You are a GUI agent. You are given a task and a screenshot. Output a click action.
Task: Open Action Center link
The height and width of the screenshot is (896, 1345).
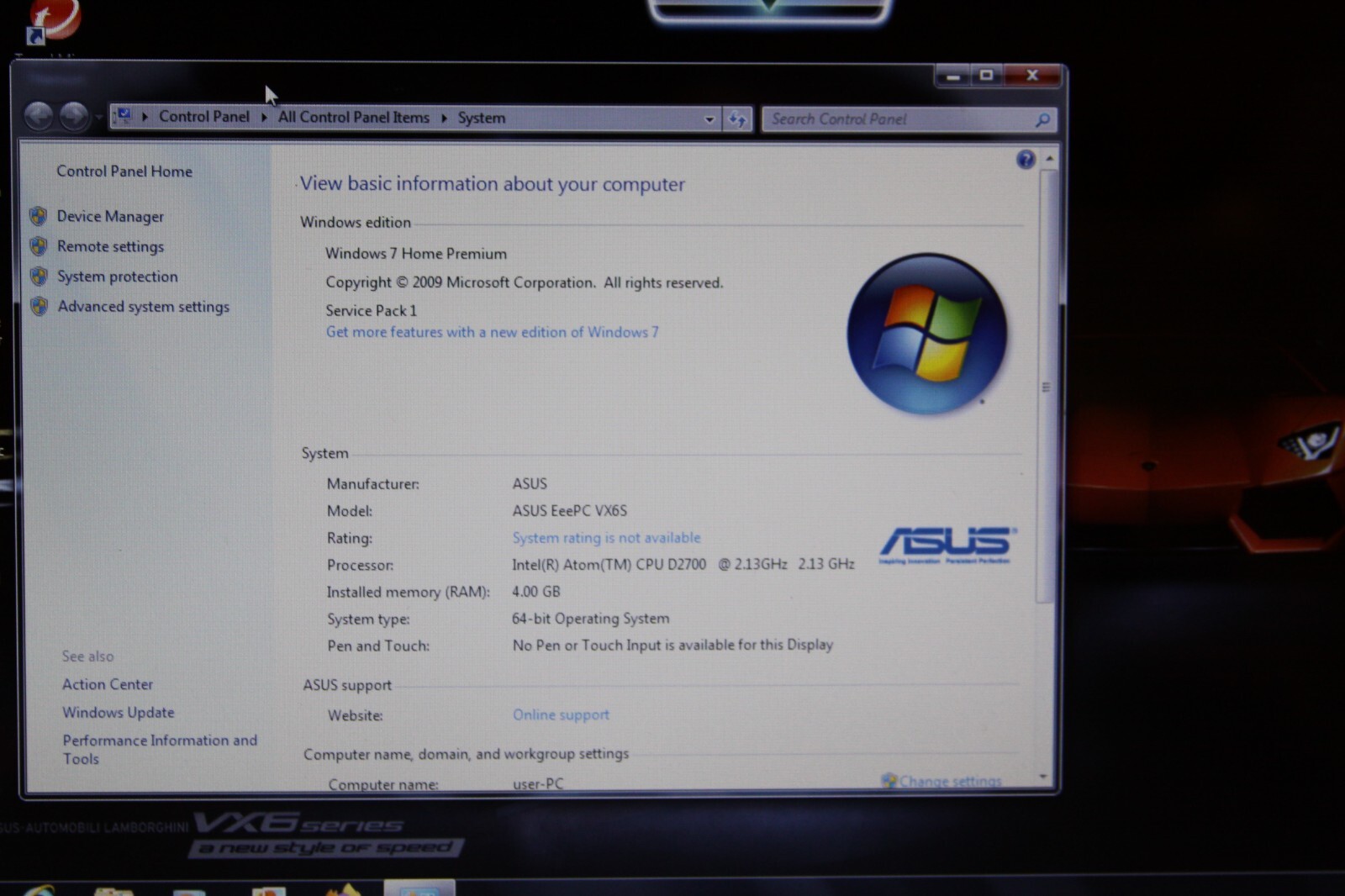point(108,684)
